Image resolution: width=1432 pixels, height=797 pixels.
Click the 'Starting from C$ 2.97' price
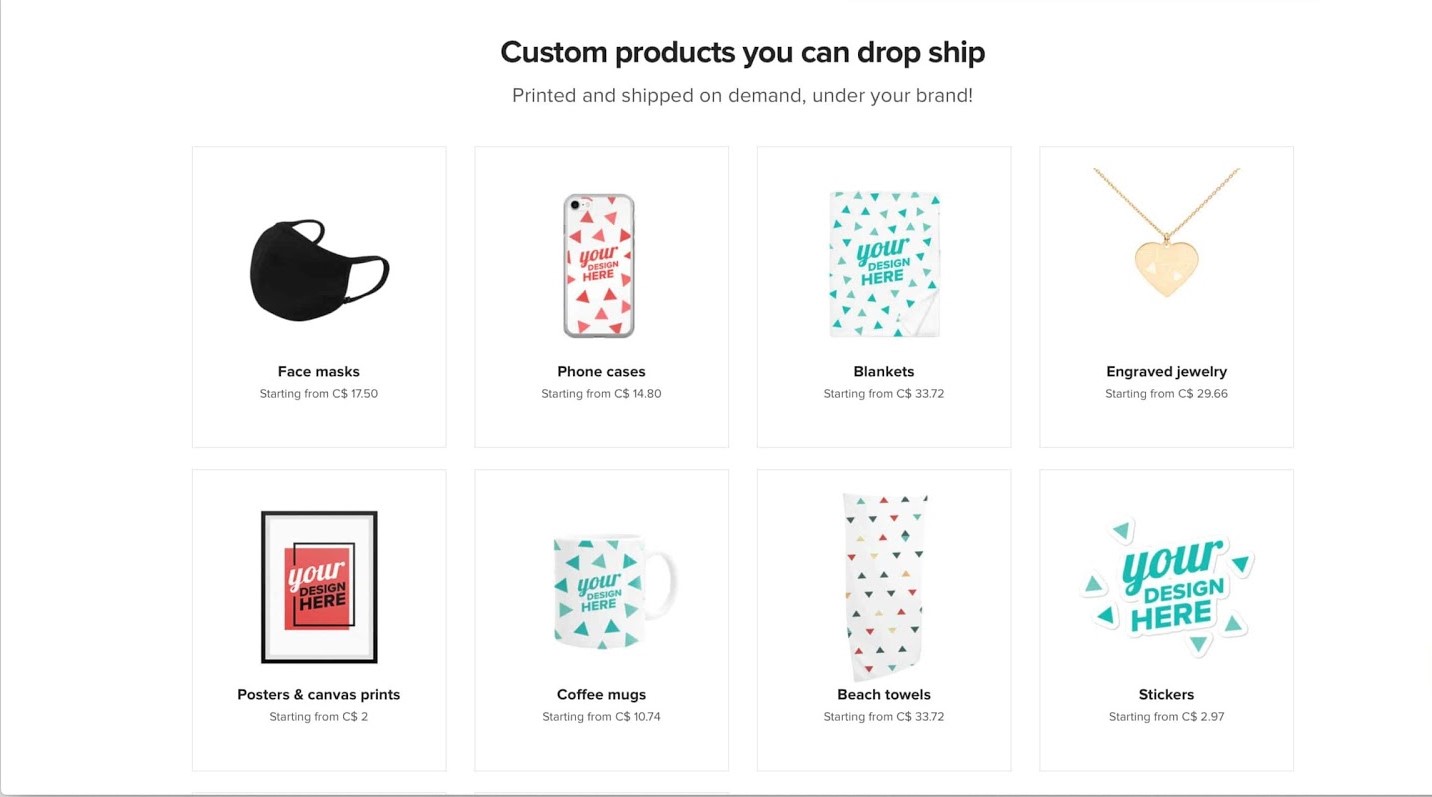(x=1166, y=717)
